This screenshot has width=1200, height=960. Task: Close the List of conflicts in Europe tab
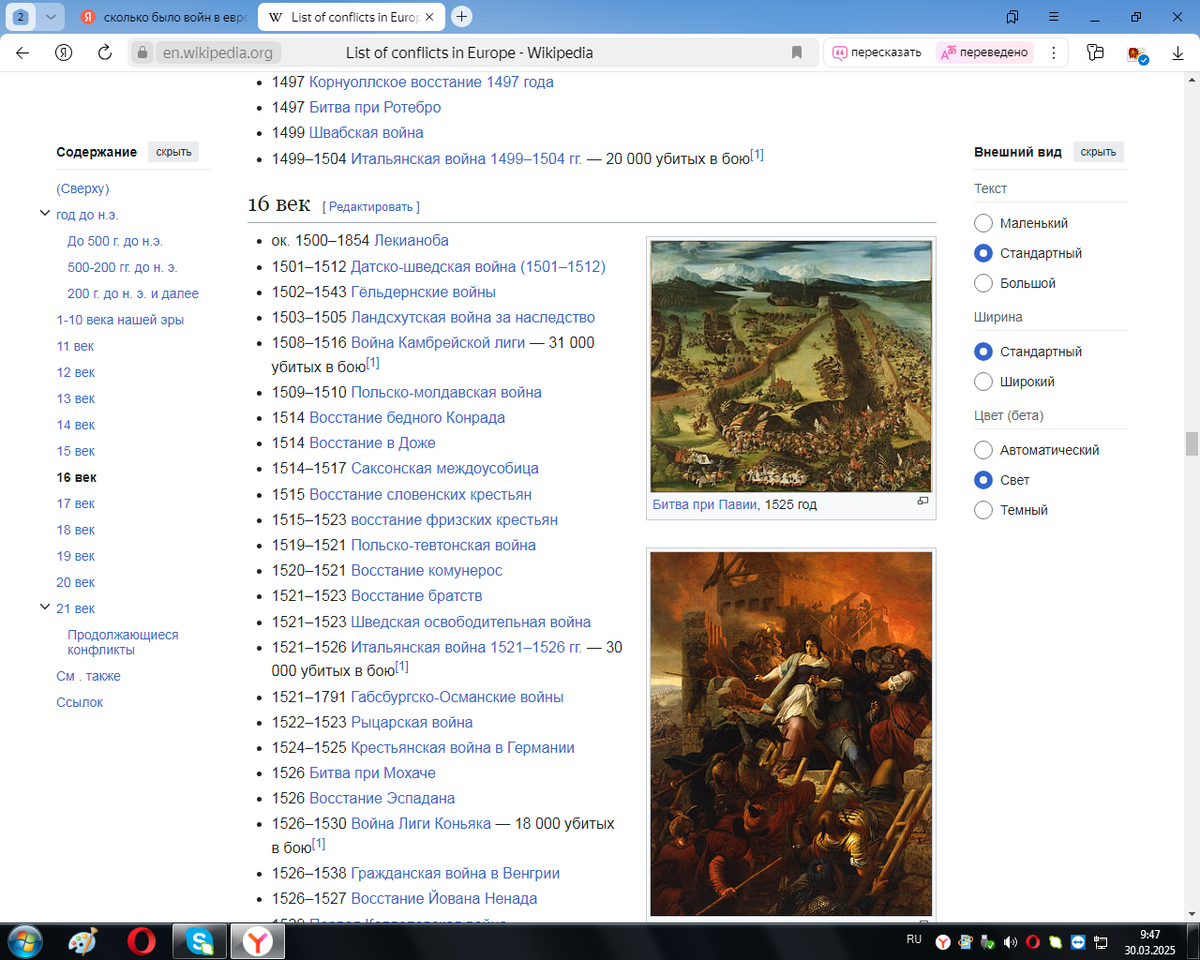430,17
